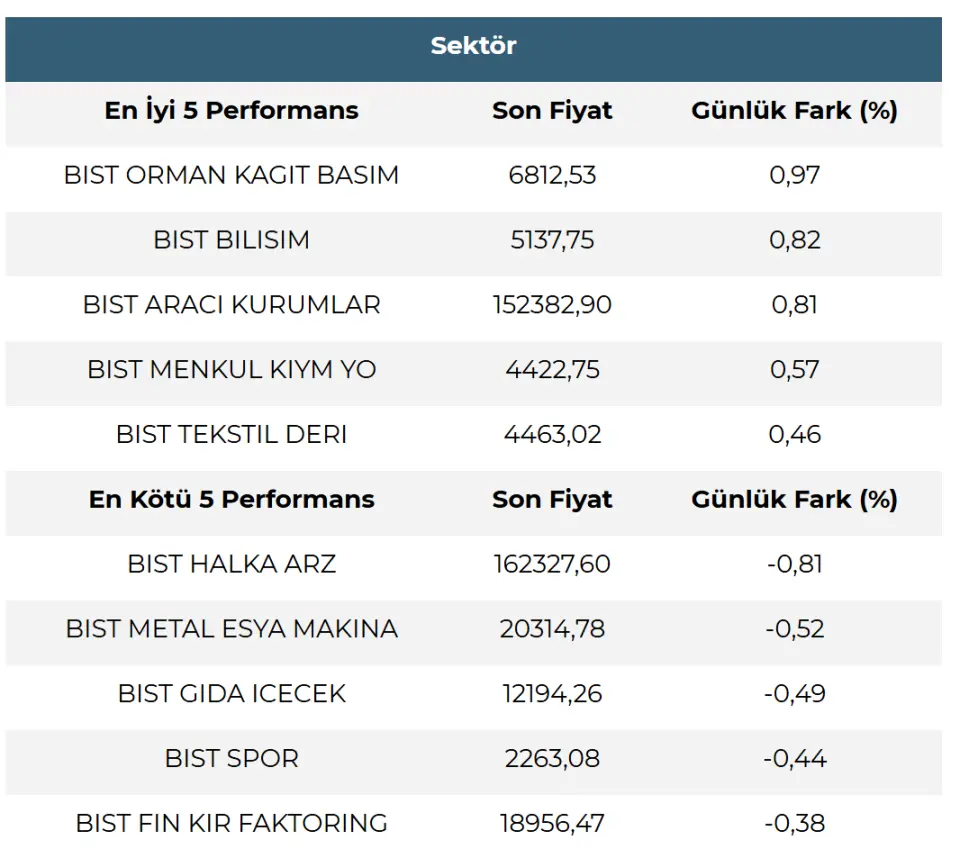Click the 152382,90 price value
The image size is (960, 867).
[x=552, y=305]
